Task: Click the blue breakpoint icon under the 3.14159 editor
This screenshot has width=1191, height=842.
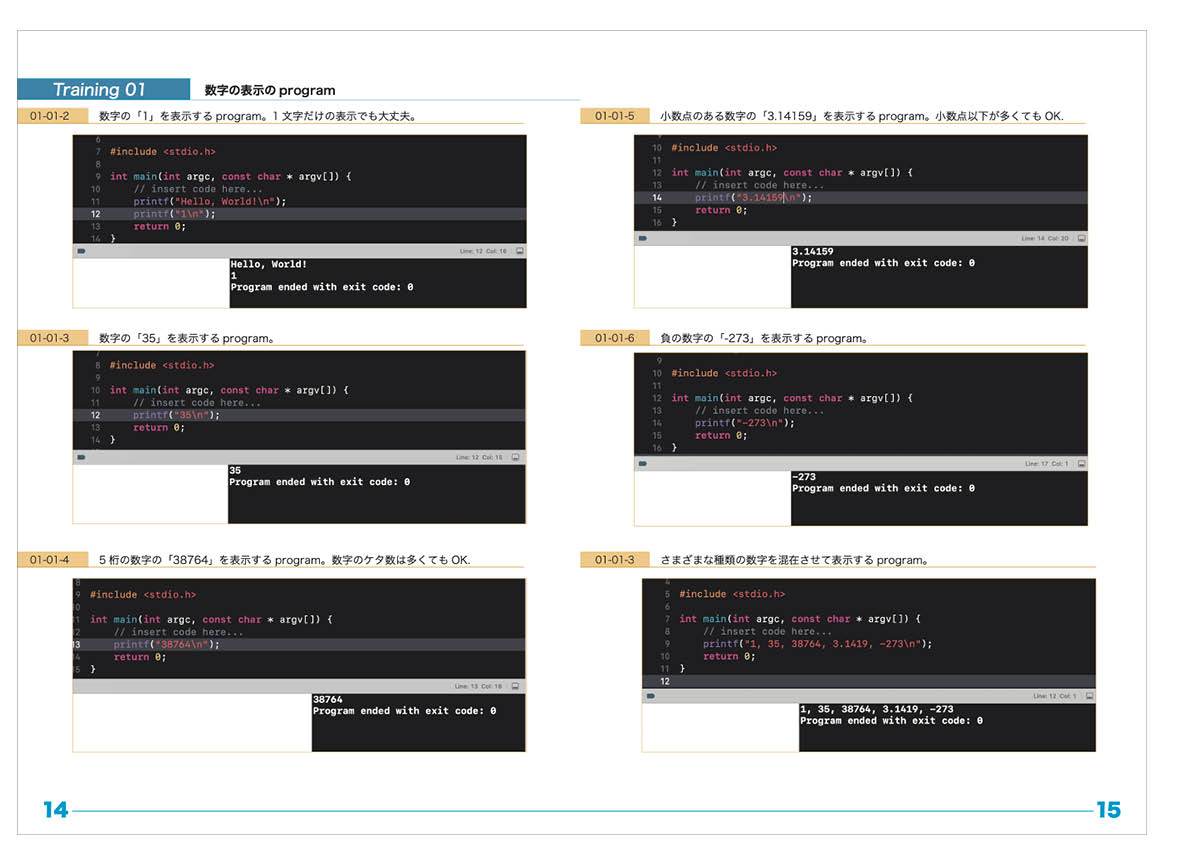Action: click(x=642, y=238)
